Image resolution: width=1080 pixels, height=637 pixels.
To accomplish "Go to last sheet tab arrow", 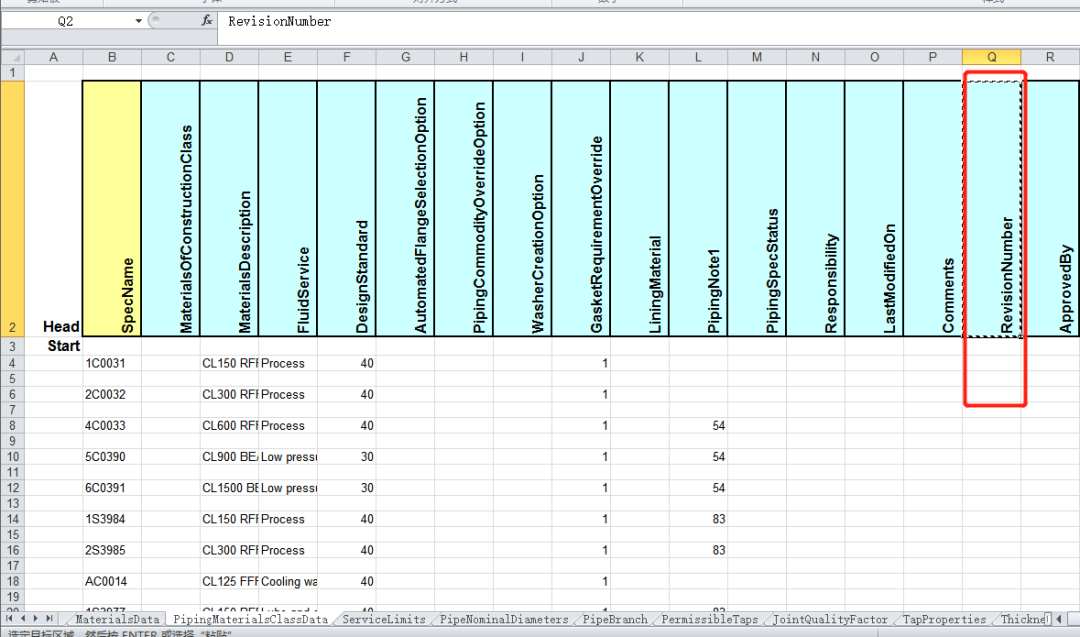I will coord(48,618).
